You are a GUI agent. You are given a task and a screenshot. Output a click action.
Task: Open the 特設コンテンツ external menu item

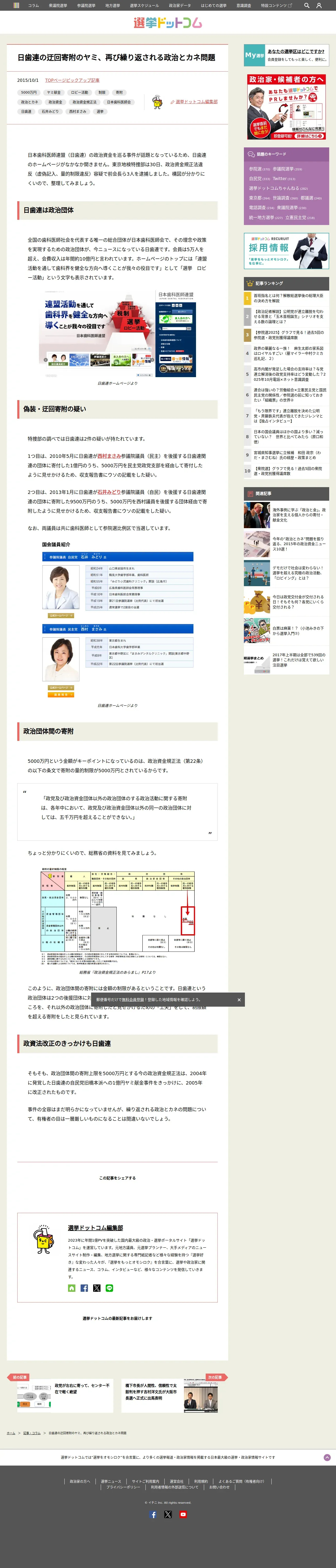coord(276,5)
